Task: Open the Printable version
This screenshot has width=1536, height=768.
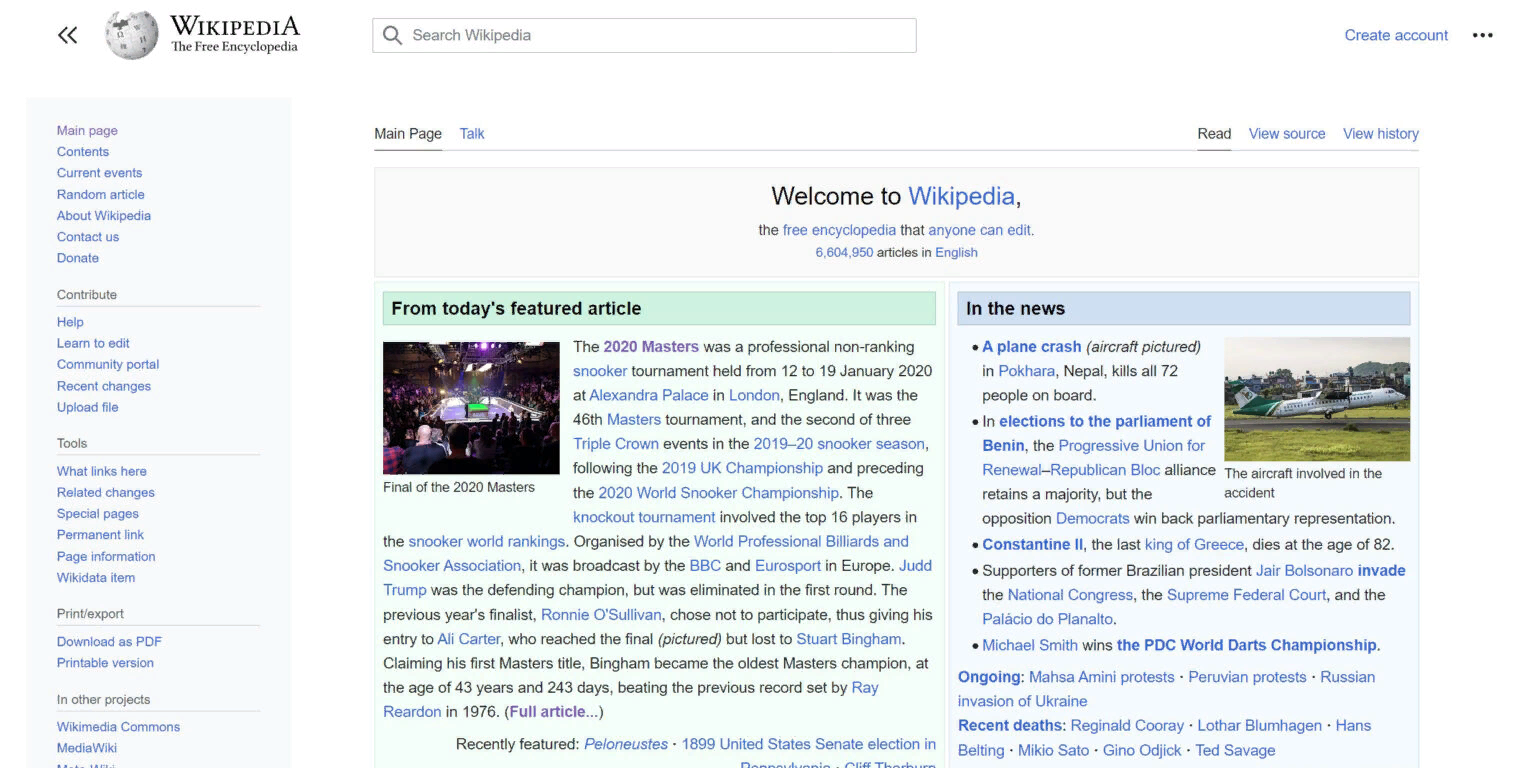Action: pos(105,663)
